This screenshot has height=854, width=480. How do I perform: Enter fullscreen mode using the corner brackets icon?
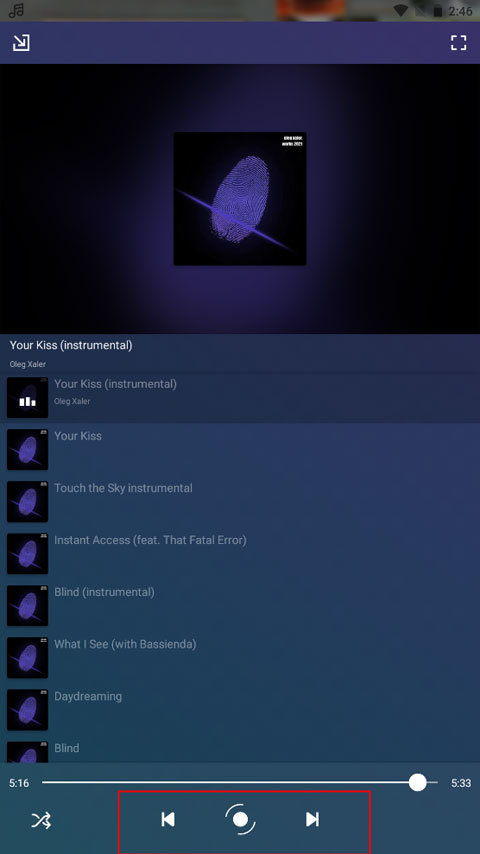click(459, 42)
